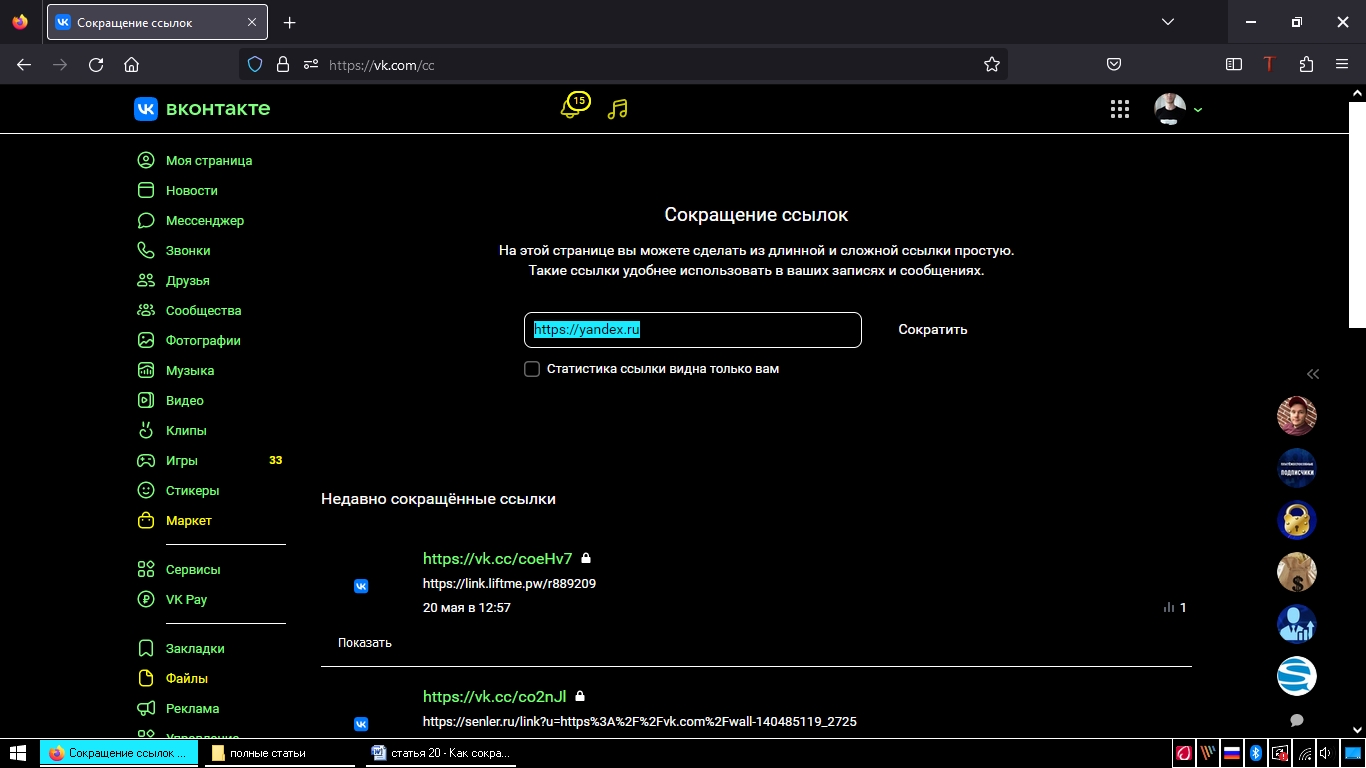Click the senler.ru original link text
Viewport: 1366px width, 768px height.
(640, 721)
